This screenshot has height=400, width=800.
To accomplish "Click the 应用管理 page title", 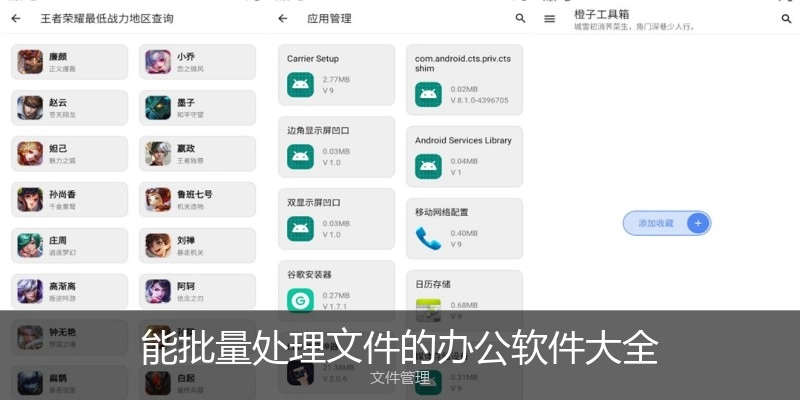I will point(330,19).
